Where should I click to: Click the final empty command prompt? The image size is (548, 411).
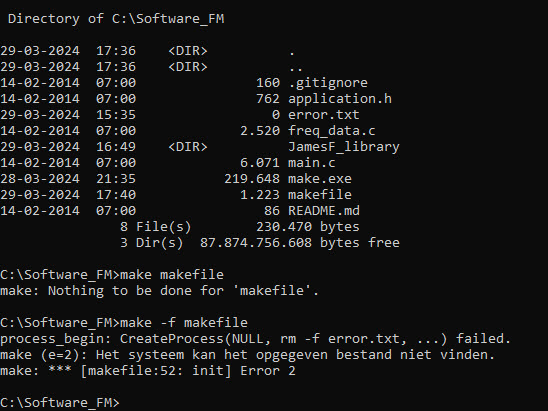pyautogui.click(x=60, y=403)
